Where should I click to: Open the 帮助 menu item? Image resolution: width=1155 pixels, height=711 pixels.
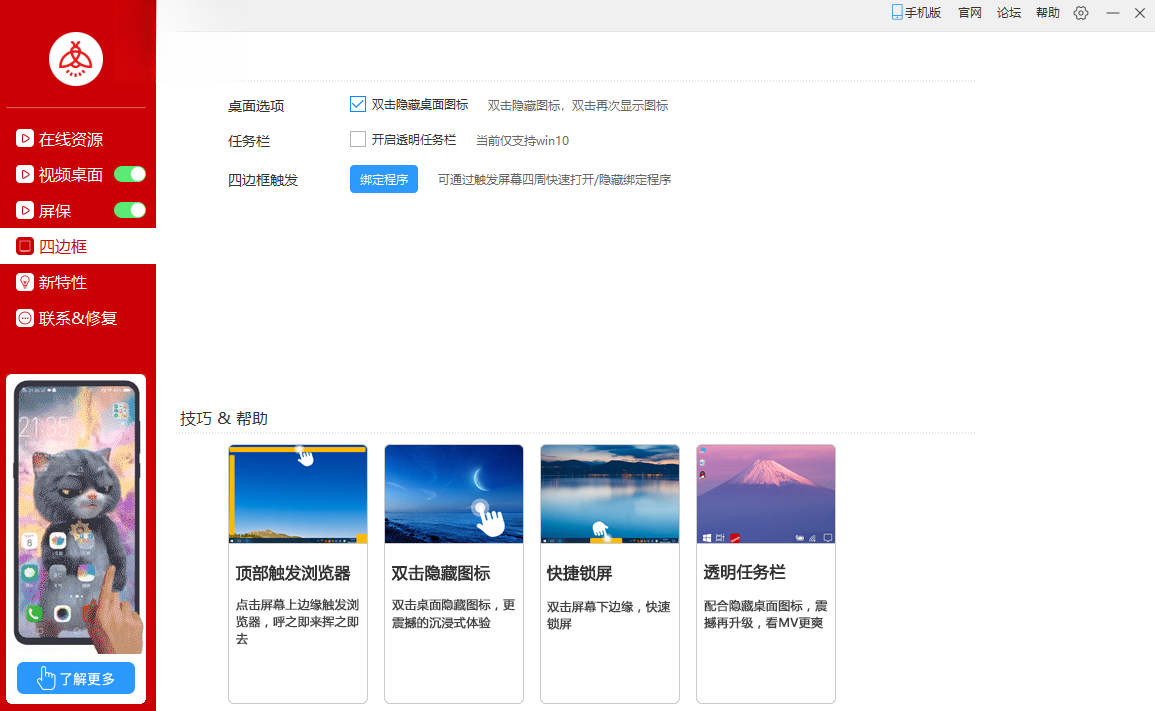(x=1047, y=13)
